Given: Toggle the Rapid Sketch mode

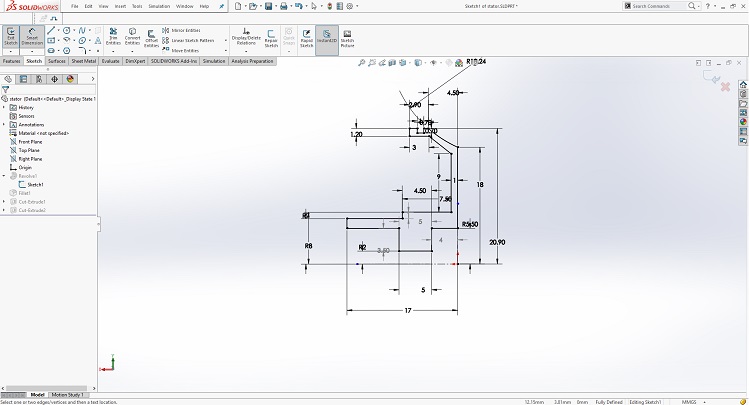Looking at the screenshot, I should pyautogui.click(x=307, y=38).
